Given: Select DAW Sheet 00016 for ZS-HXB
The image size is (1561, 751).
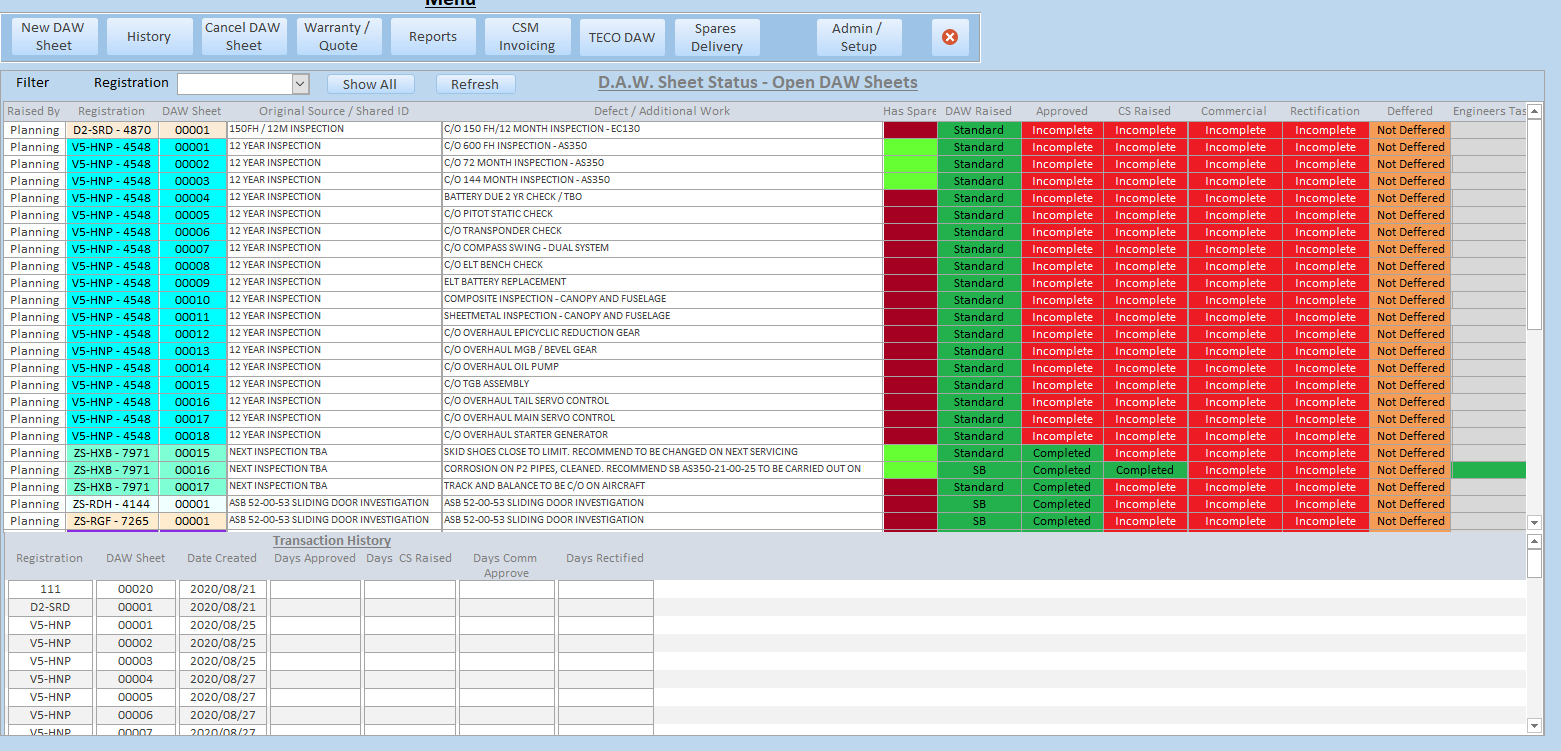Looking at the screenshot, I should (192, 470).
